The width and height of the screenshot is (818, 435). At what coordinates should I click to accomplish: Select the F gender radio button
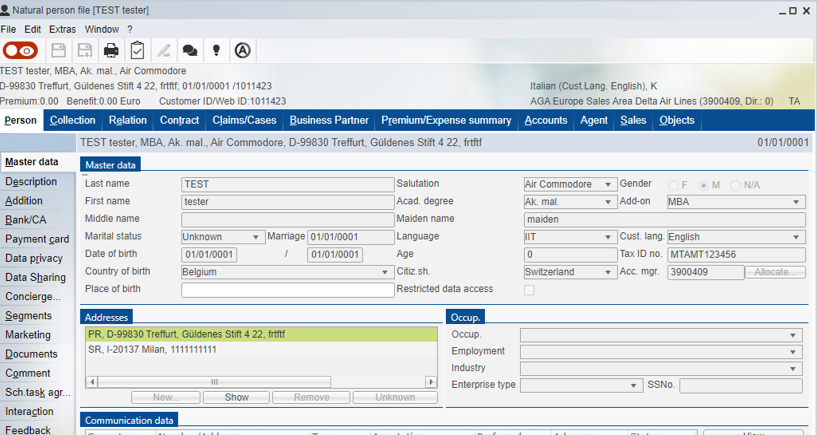[x=673, y=185]
